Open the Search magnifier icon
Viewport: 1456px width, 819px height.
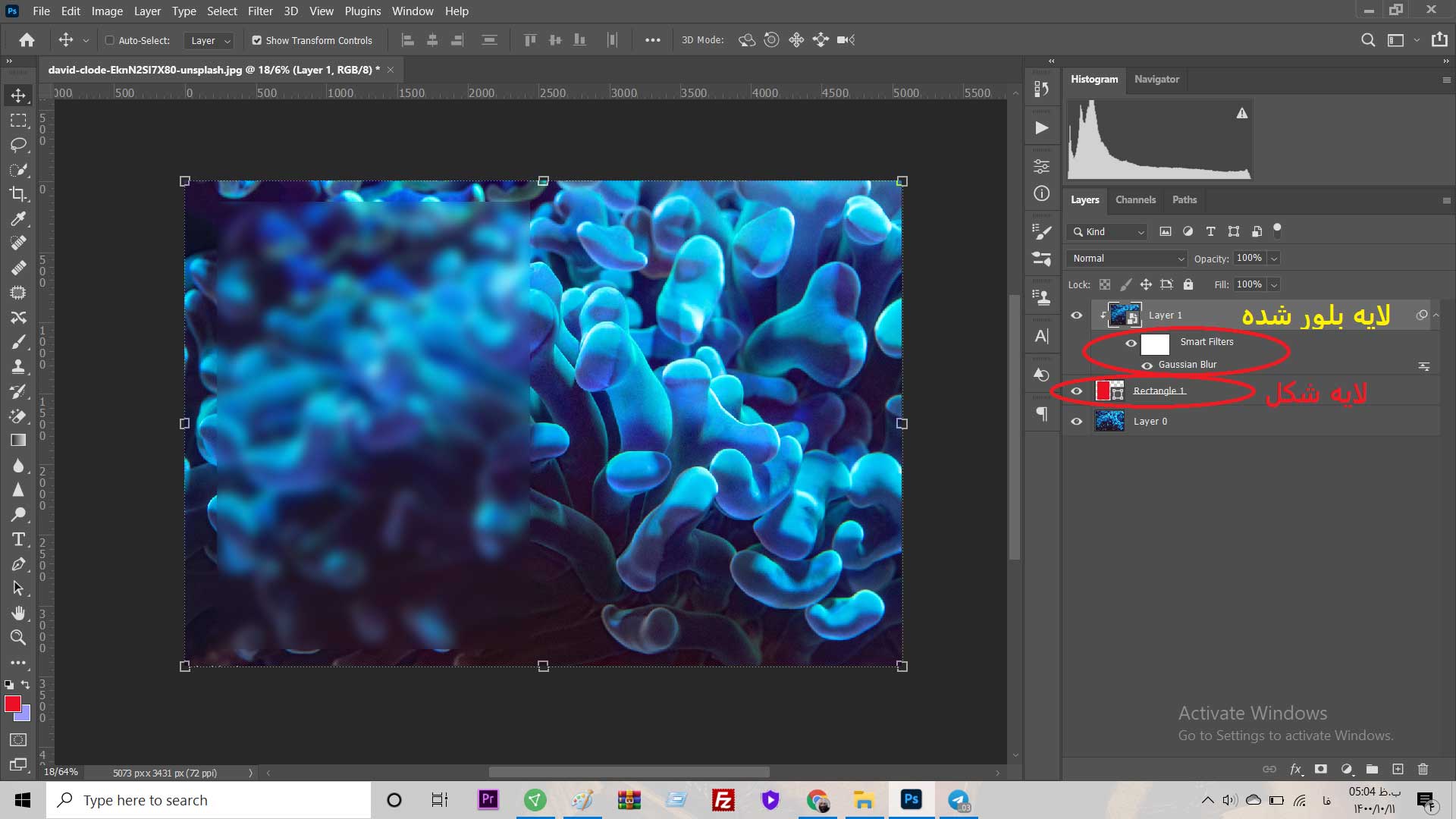coord(1368,40)
